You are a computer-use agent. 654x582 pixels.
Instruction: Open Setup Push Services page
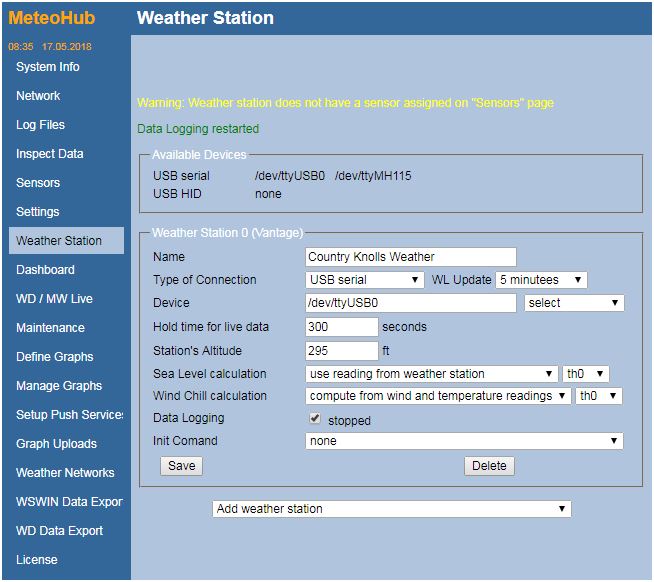(70, 415)
